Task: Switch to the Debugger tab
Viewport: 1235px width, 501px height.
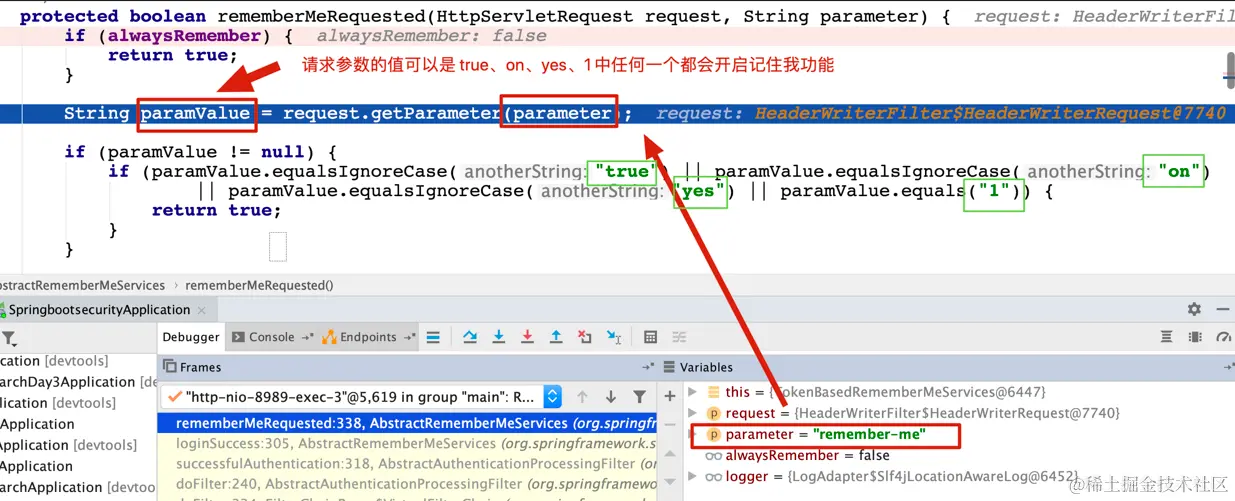Action: [x=190, y=337]
